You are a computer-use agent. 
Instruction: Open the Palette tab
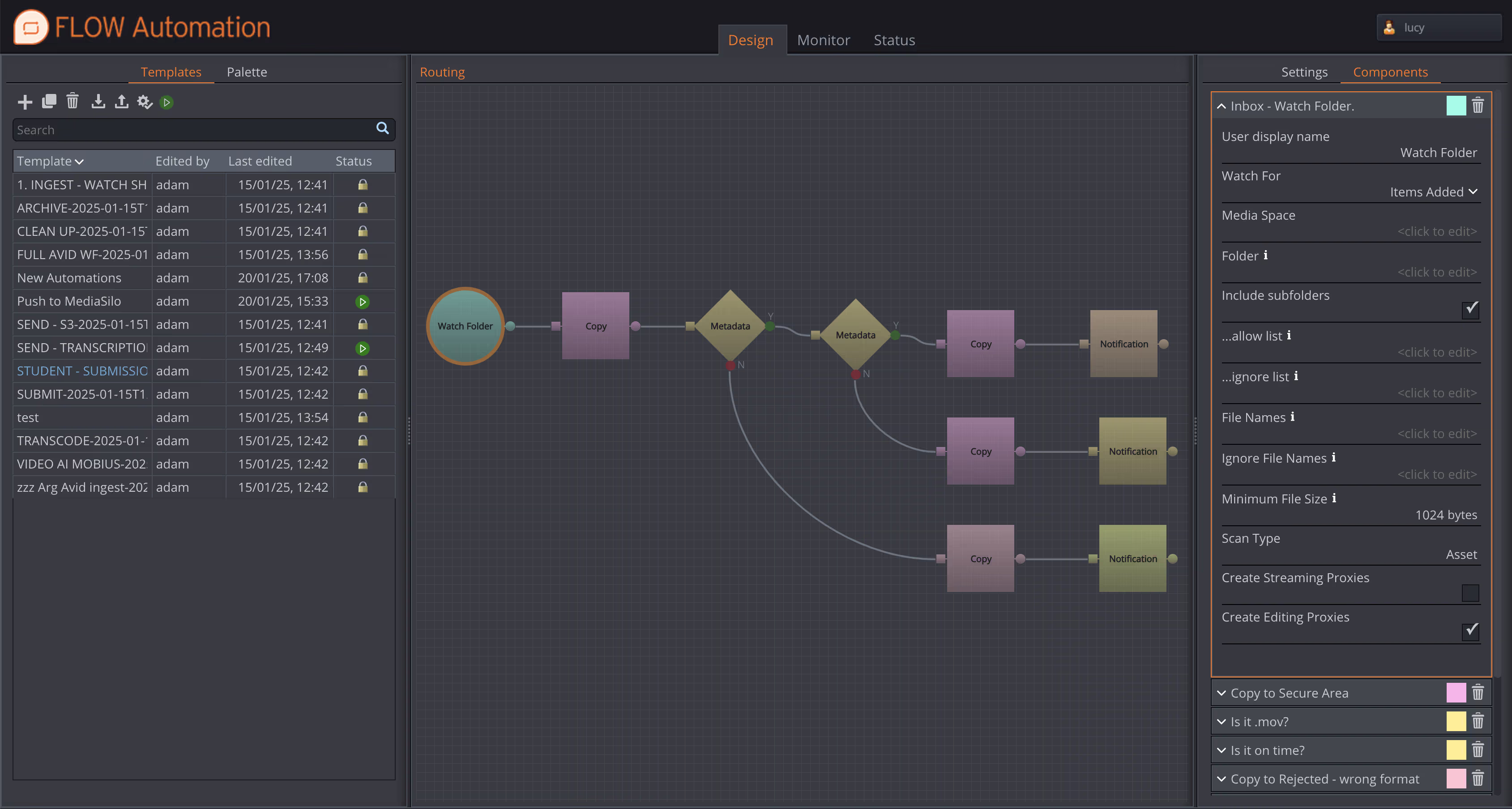(247, 72)
